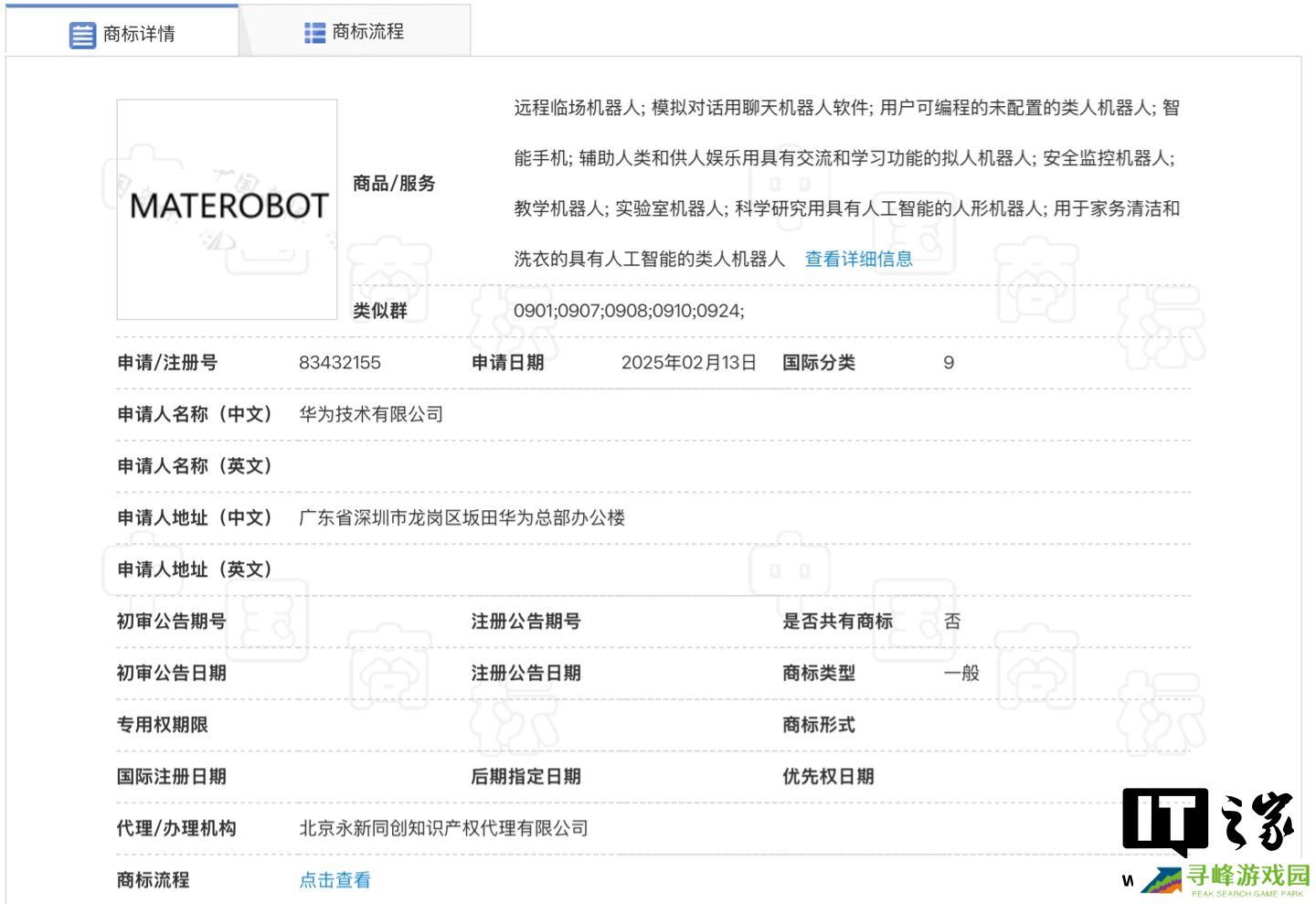Screen dimensions: 1316x904
Task: Click the 是否共有商标 label
Action: pos(837,622)
